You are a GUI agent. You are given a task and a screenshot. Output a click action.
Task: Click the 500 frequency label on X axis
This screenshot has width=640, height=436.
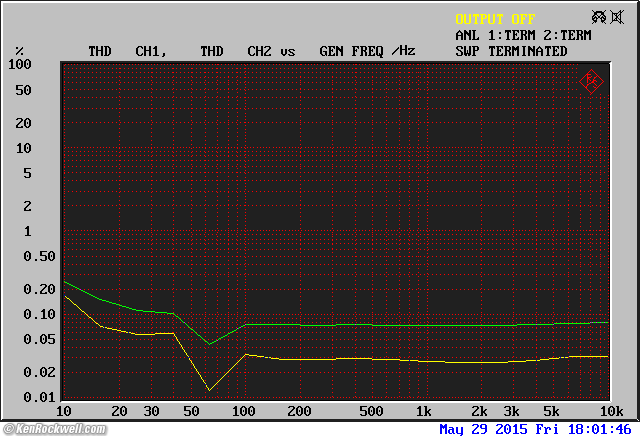[x=371, y=412]
